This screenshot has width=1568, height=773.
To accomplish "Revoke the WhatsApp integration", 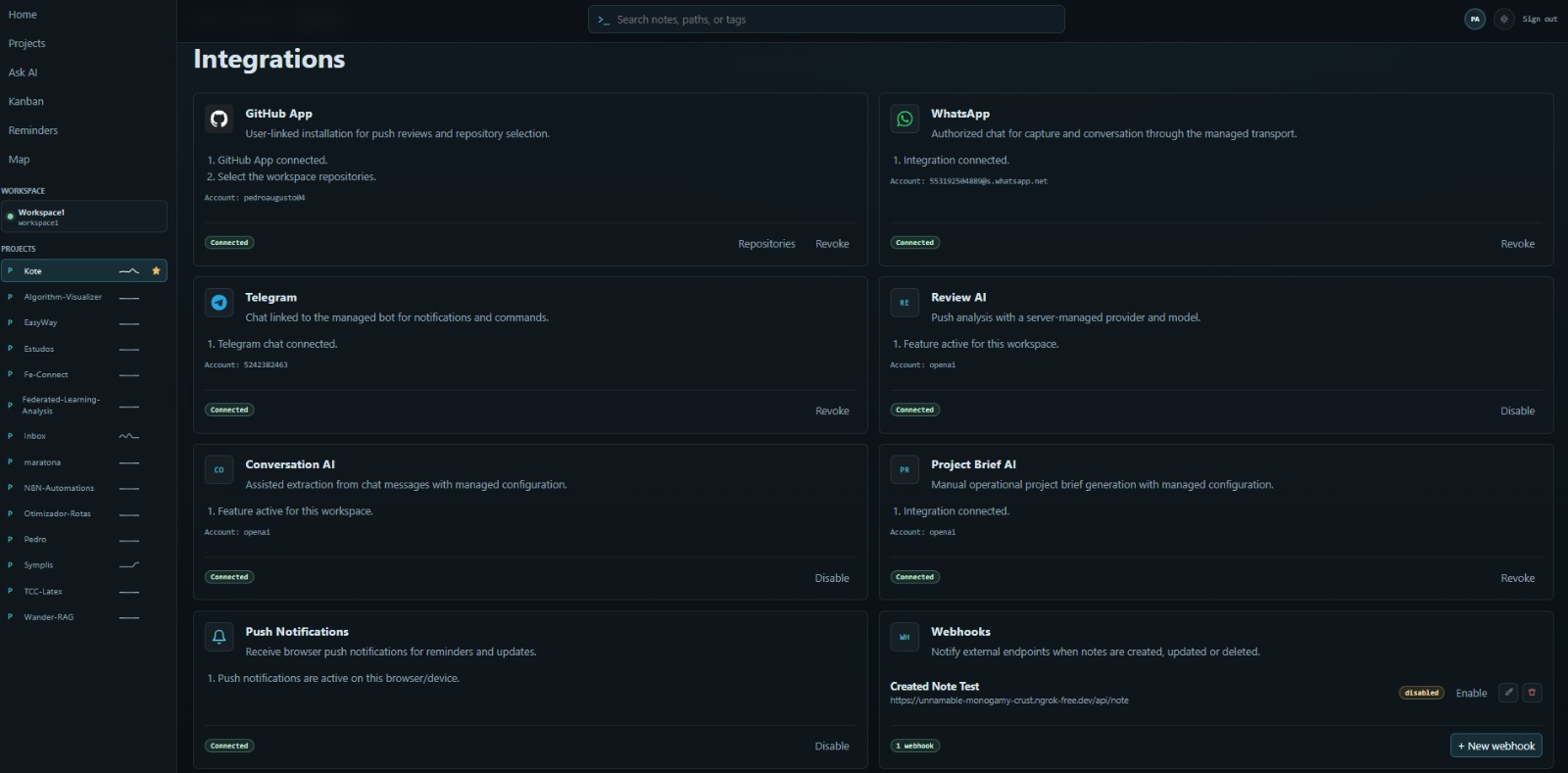I will click(x=1517, y=244).
